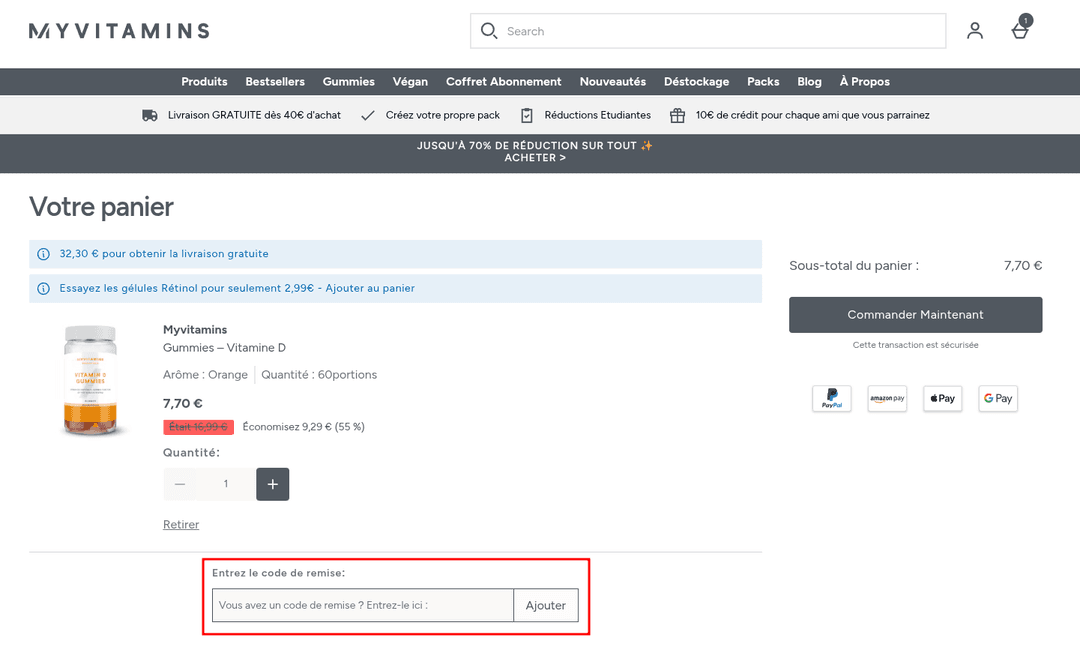Open the Déstockage menu

[696, 81]
